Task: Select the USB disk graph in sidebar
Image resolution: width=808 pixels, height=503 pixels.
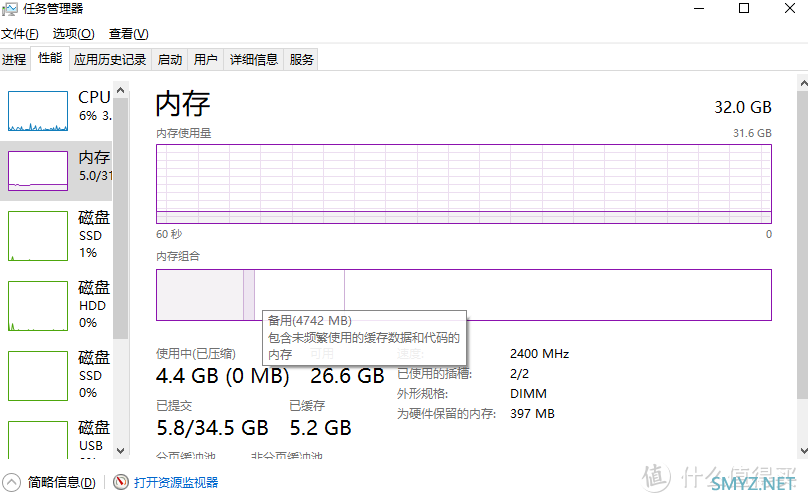Action: click(x=37, y=440)
